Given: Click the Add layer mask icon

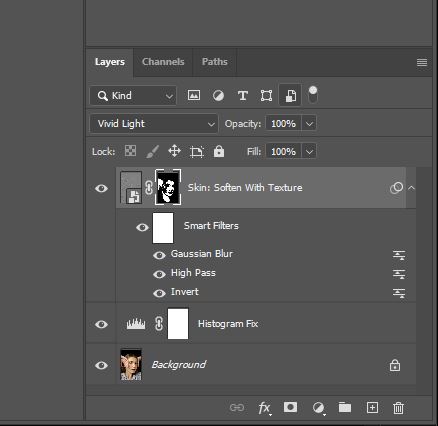Looking at the screenshot, I should (x=290, y=407).
